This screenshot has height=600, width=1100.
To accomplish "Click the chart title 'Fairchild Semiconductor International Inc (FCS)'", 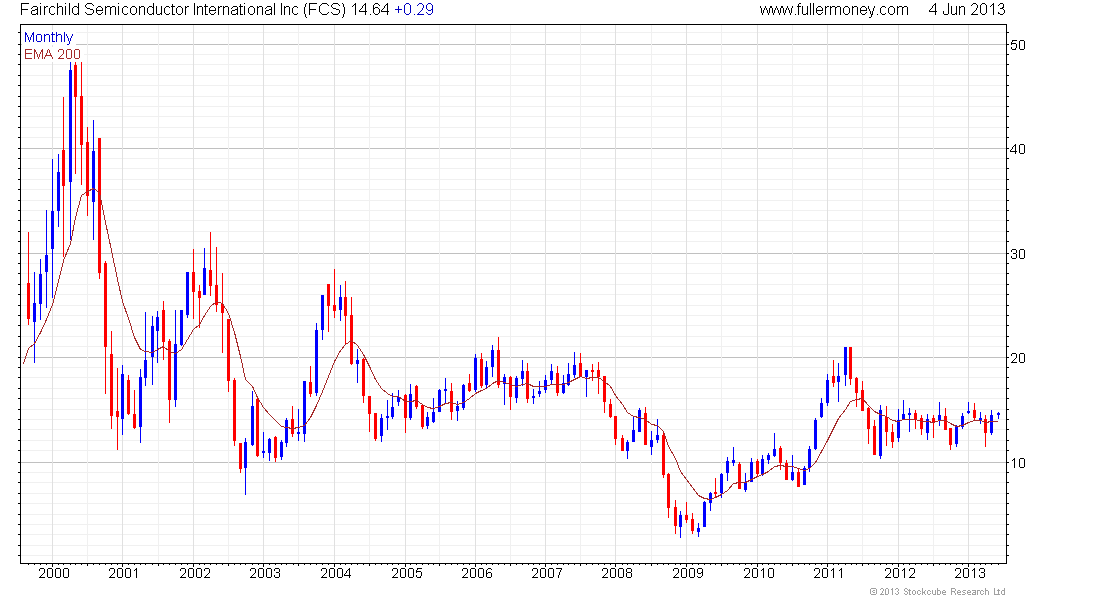I will (183, 10).
